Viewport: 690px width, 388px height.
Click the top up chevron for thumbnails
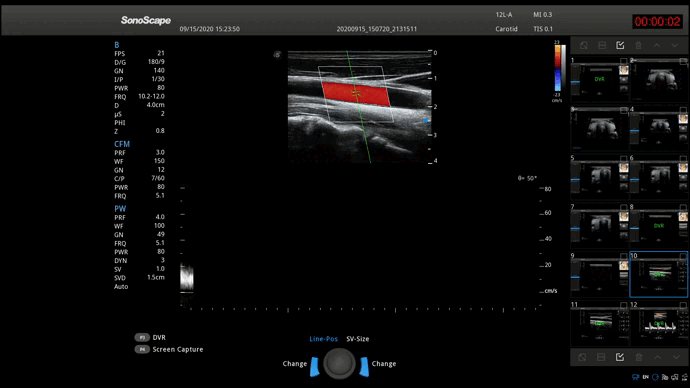click(x=657, y=45)
